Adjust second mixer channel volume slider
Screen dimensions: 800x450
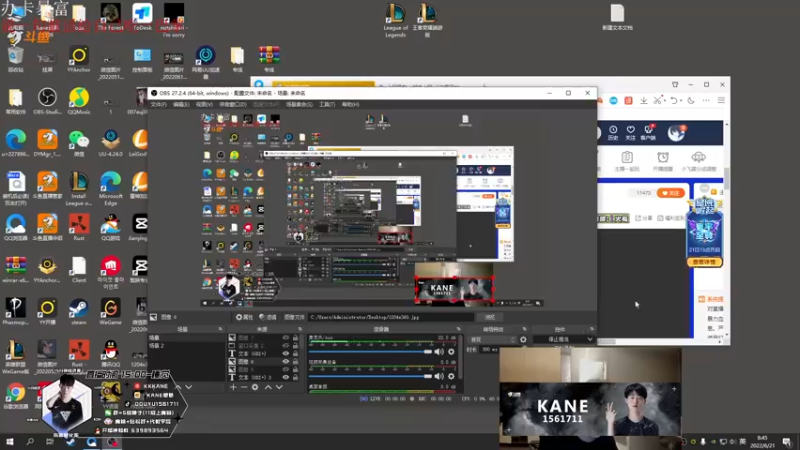click(370, 376)
